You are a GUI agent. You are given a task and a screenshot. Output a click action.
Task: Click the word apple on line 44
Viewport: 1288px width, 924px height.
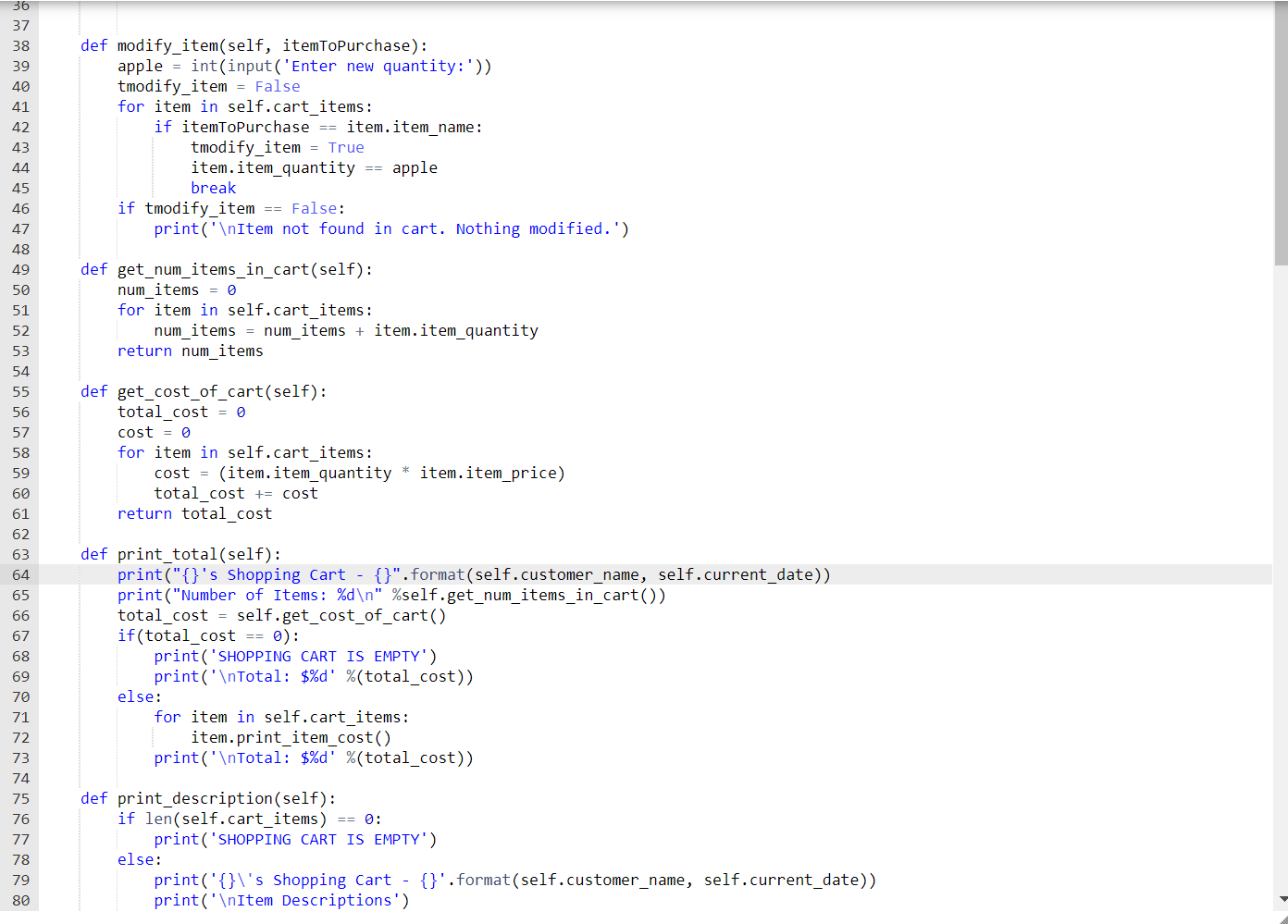tap(415, 167)
